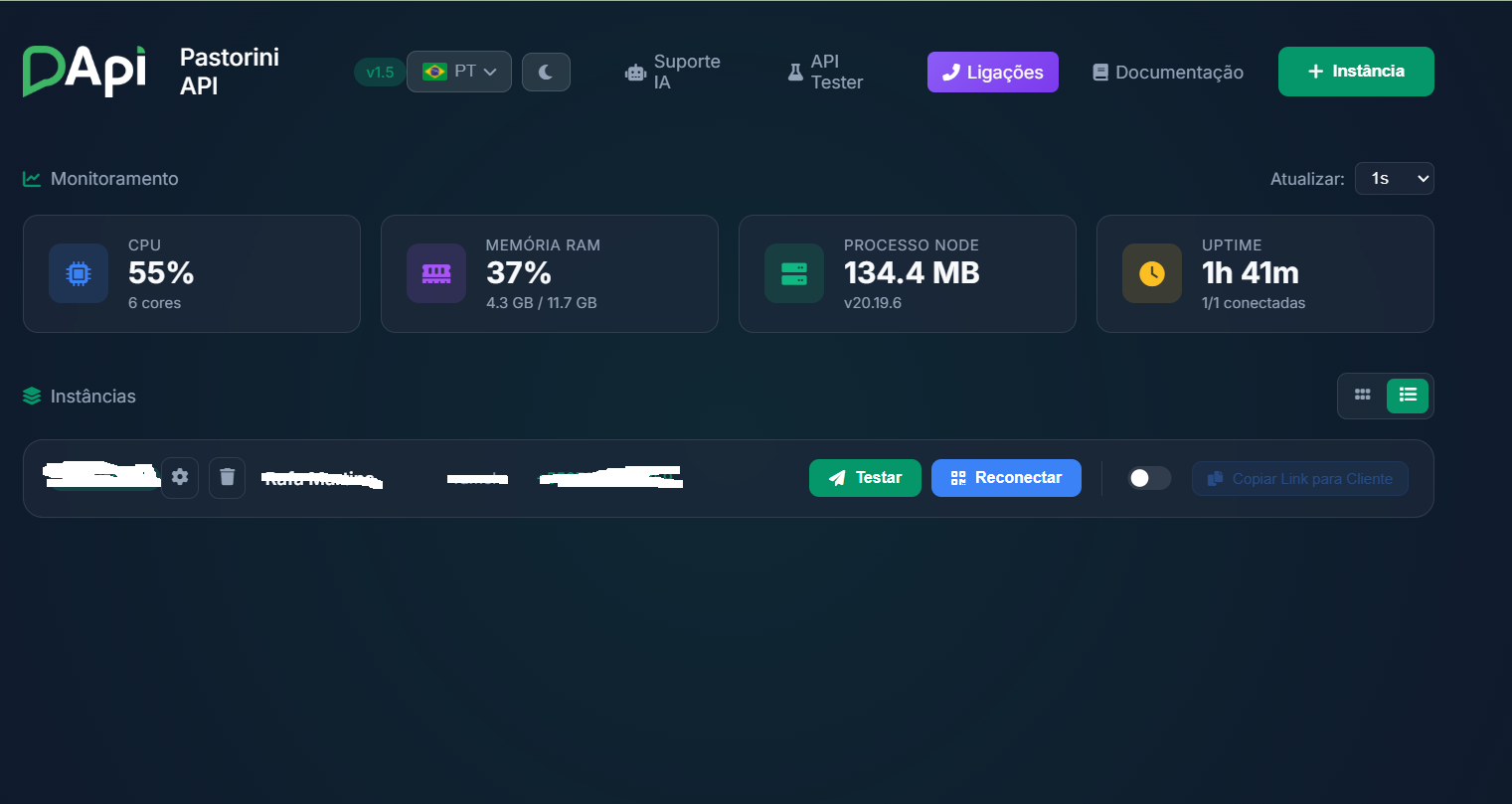Click the Memória RAM icon
This screenshot has height=804, width=1512.
pos(436,273)
